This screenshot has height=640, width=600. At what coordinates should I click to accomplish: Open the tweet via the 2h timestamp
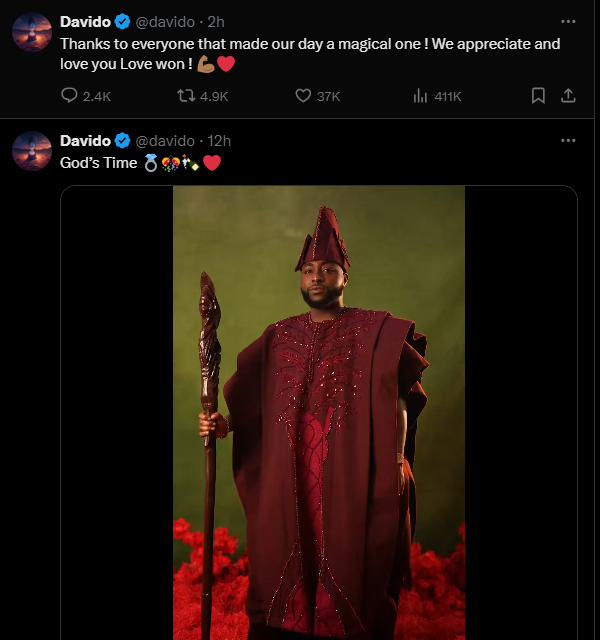tap(216, 21)
